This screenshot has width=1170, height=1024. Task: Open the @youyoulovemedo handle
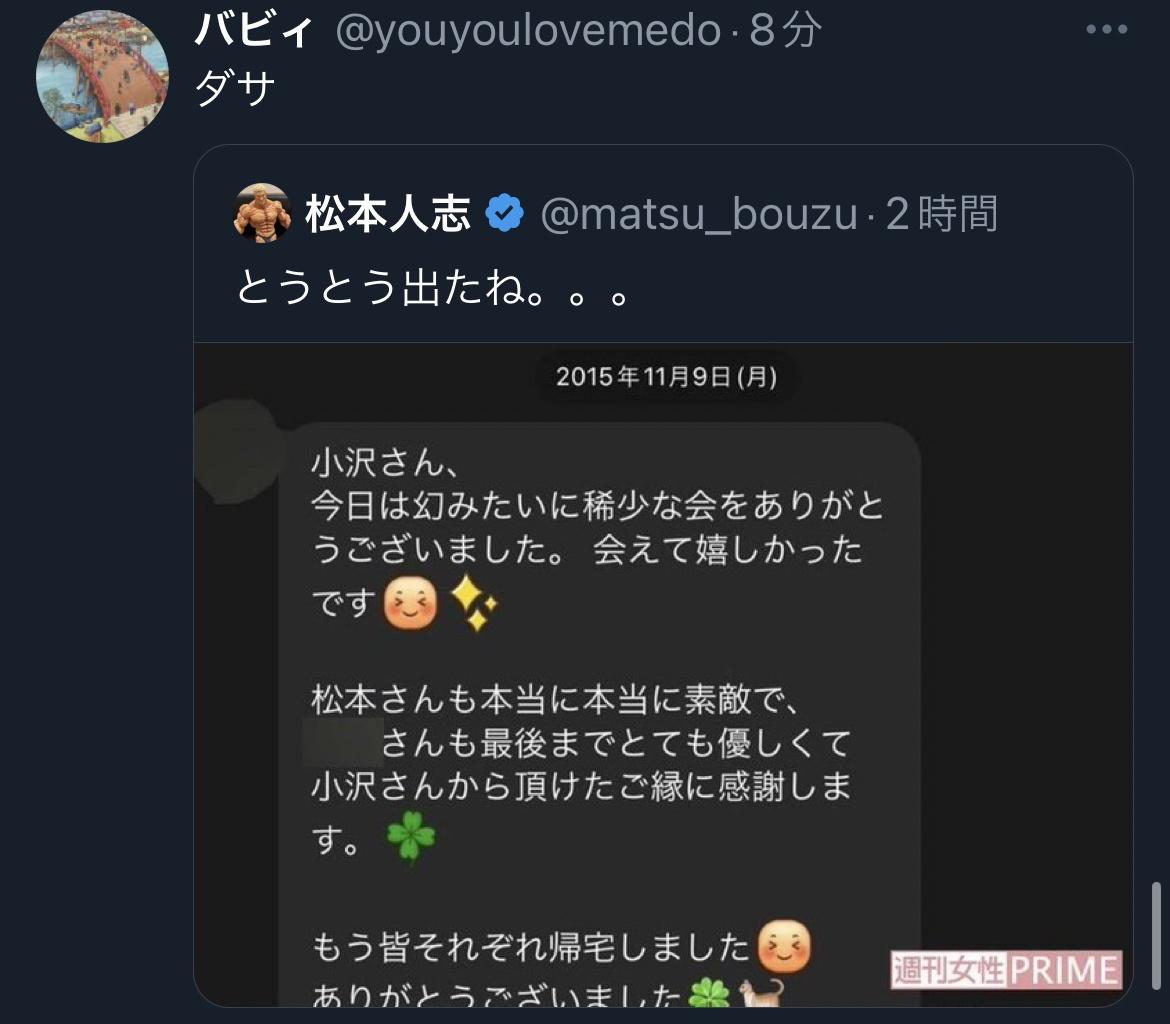528,31
